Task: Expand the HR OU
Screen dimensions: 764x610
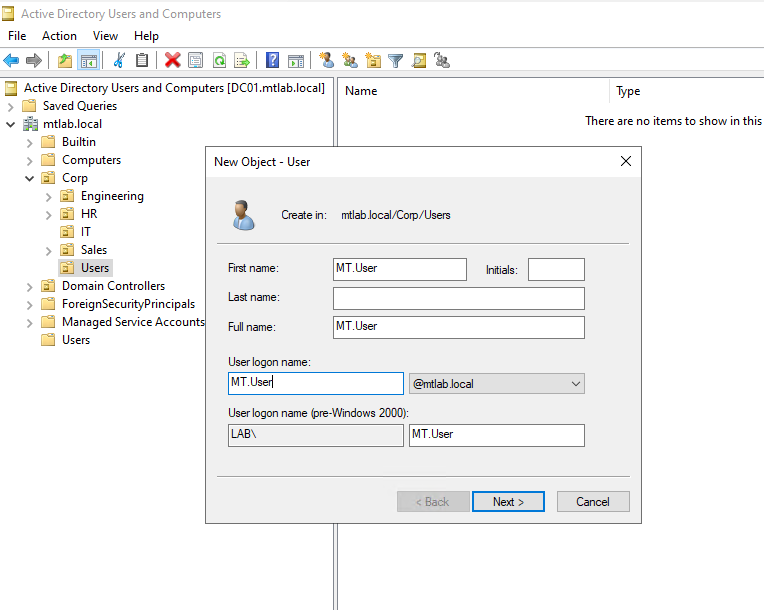Action: [49, 214]
